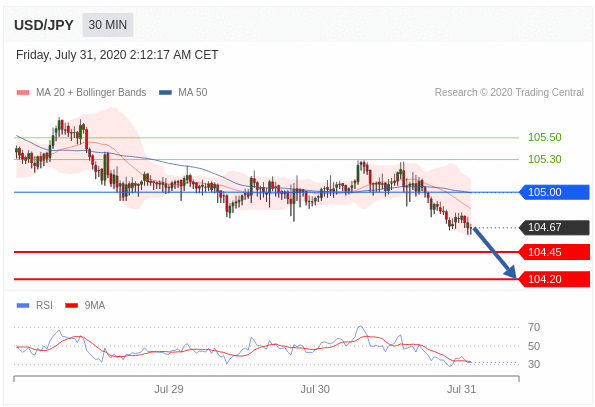The image size is (595, 407).
Task: Click the Jul 31 date axis label
Action: [x=461, y=389]
